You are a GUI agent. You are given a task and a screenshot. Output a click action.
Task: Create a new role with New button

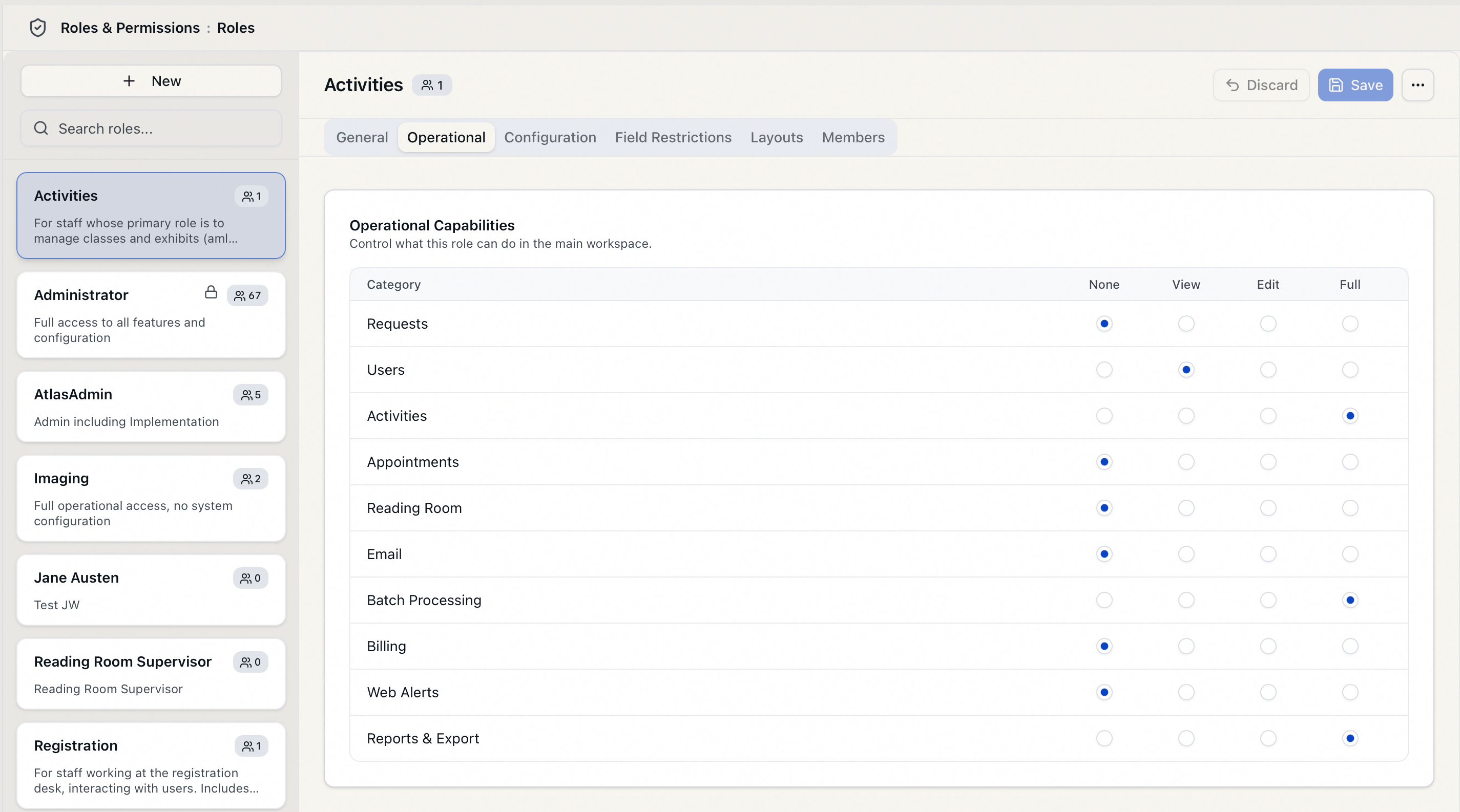tap(151, 81)
